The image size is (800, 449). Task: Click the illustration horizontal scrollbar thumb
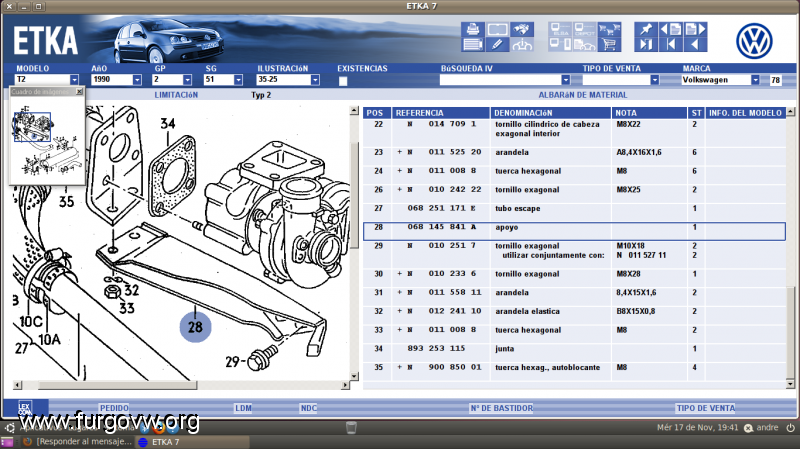point(117,385)
